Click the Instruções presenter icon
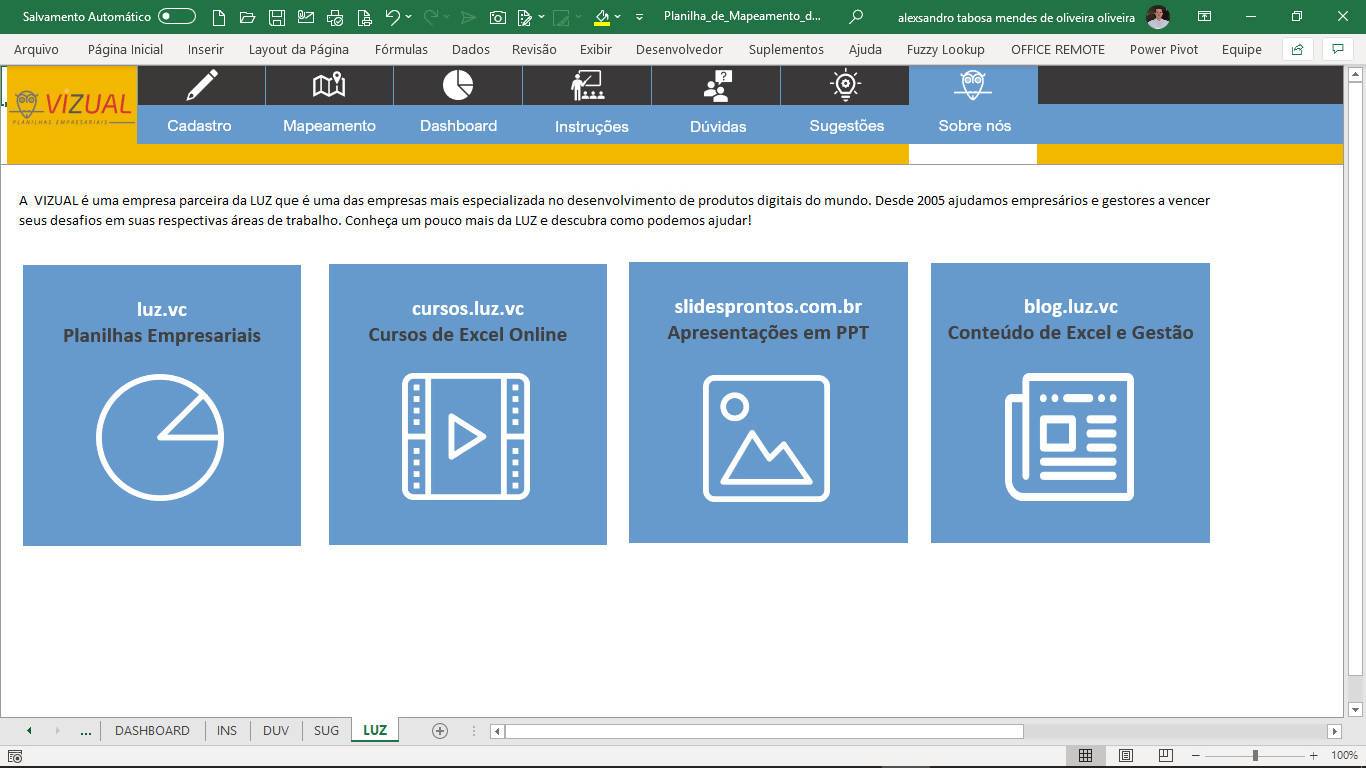This screenshot has height=768, width=1366. pyautogui.click(x=587, y=85)
